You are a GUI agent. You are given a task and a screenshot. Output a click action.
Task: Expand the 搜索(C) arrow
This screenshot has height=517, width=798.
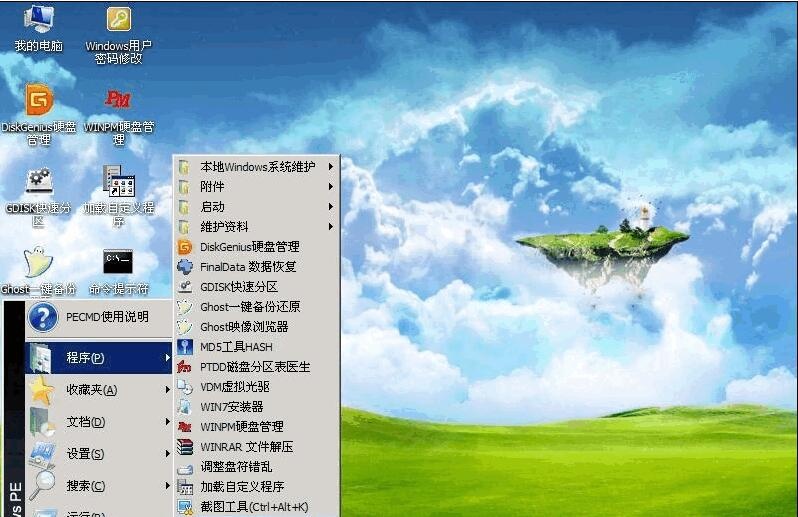167,486
